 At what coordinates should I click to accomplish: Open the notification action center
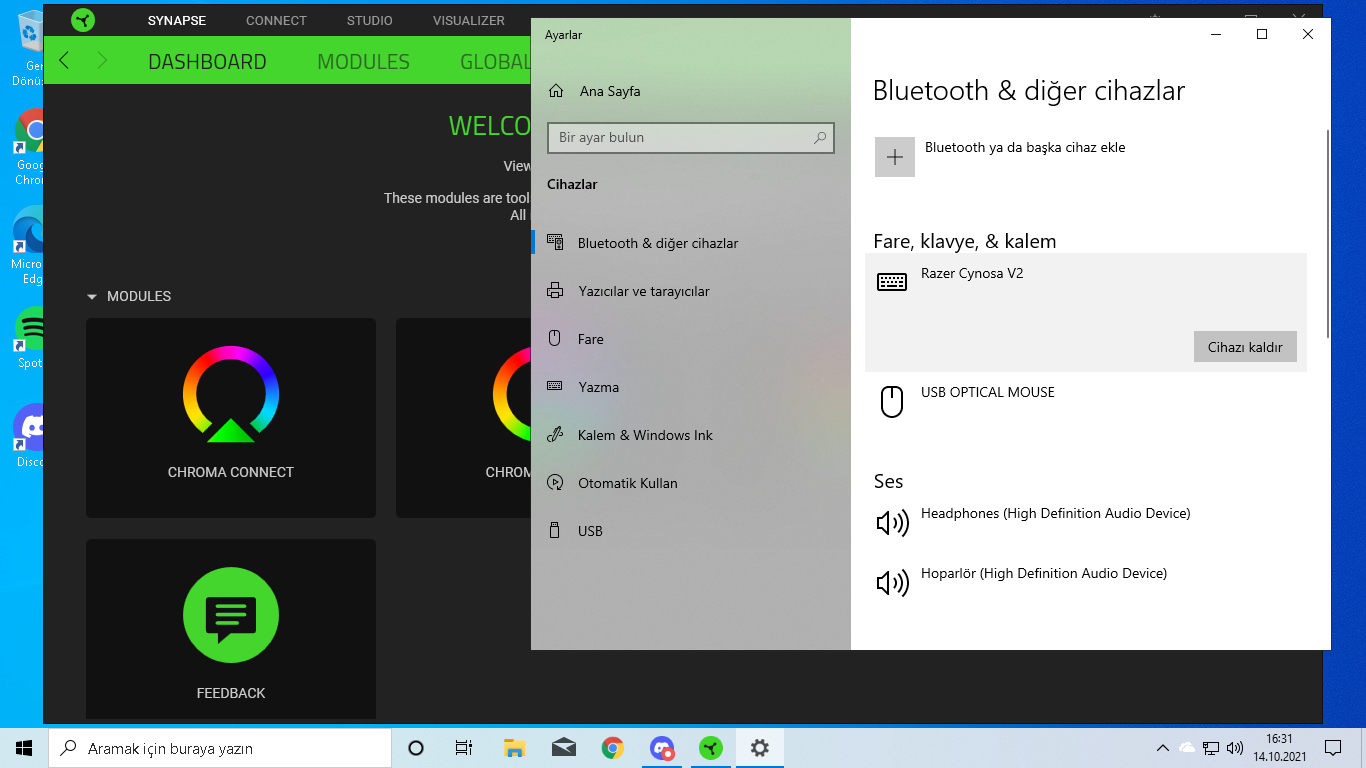tap(1332, 748)
